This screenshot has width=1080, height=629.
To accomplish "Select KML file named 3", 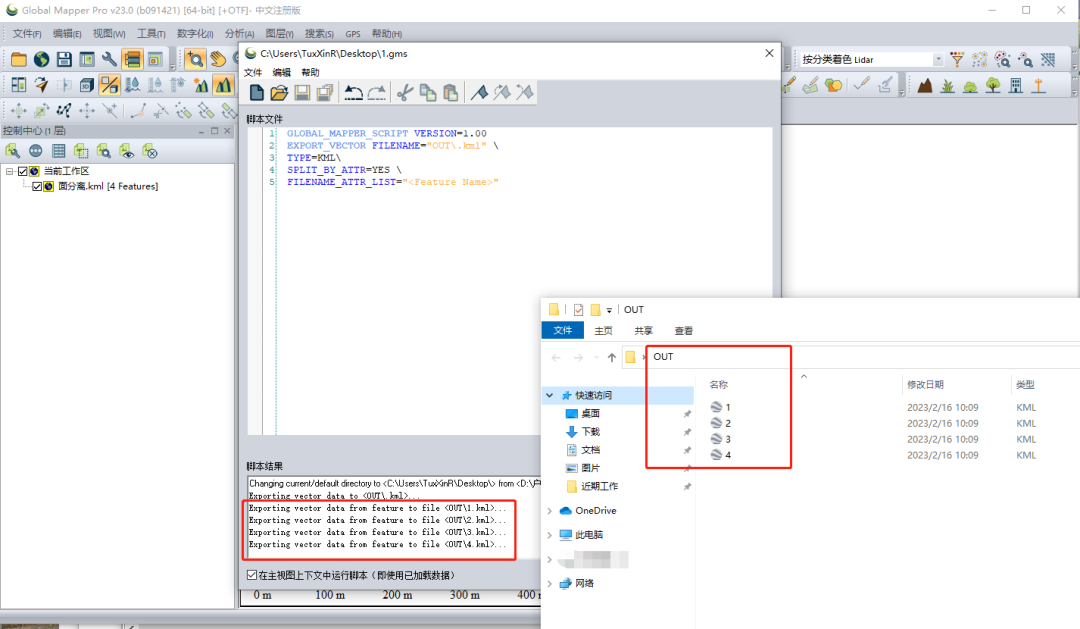I will tap(720, 439).
